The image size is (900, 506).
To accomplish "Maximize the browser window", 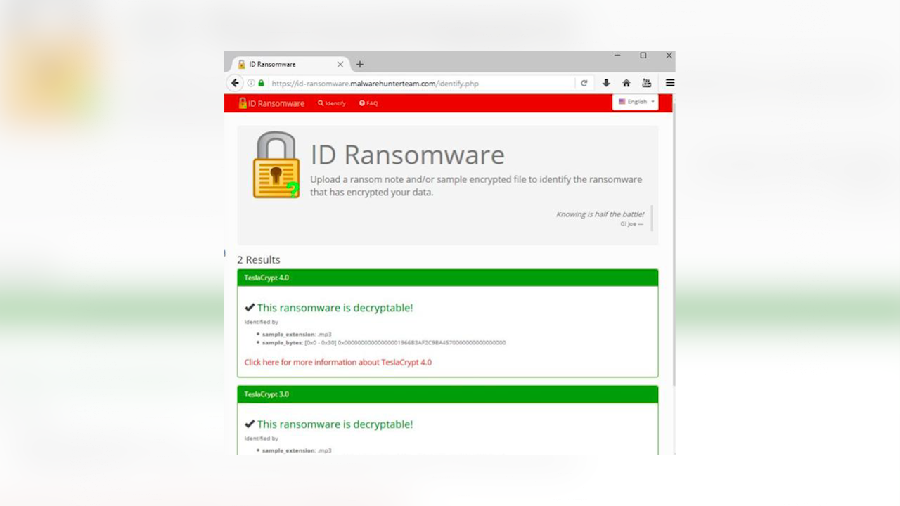I will [643, 56].
